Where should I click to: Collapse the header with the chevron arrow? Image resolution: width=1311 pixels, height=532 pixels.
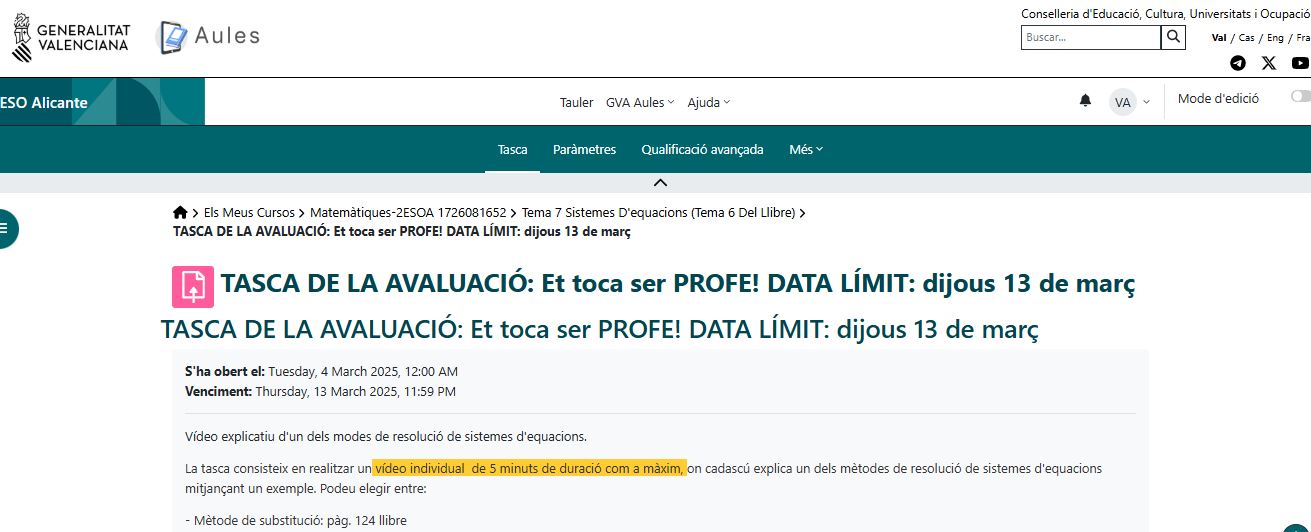[x=659, y=182]
